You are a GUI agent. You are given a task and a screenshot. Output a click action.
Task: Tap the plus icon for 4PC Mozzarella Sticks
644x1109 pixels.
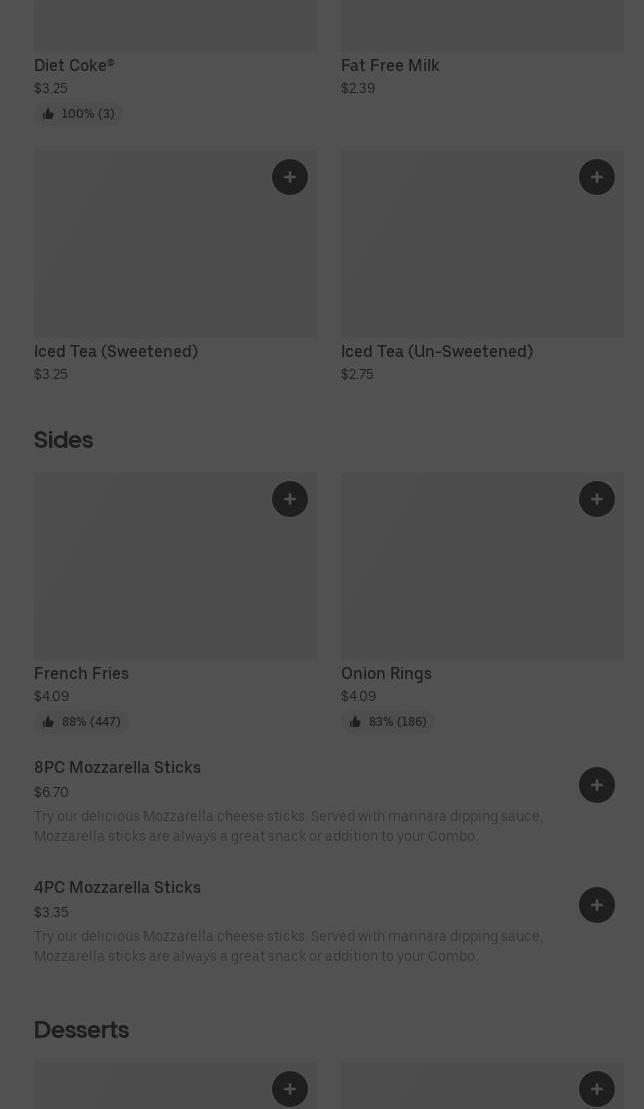click(x=597, y=905)
